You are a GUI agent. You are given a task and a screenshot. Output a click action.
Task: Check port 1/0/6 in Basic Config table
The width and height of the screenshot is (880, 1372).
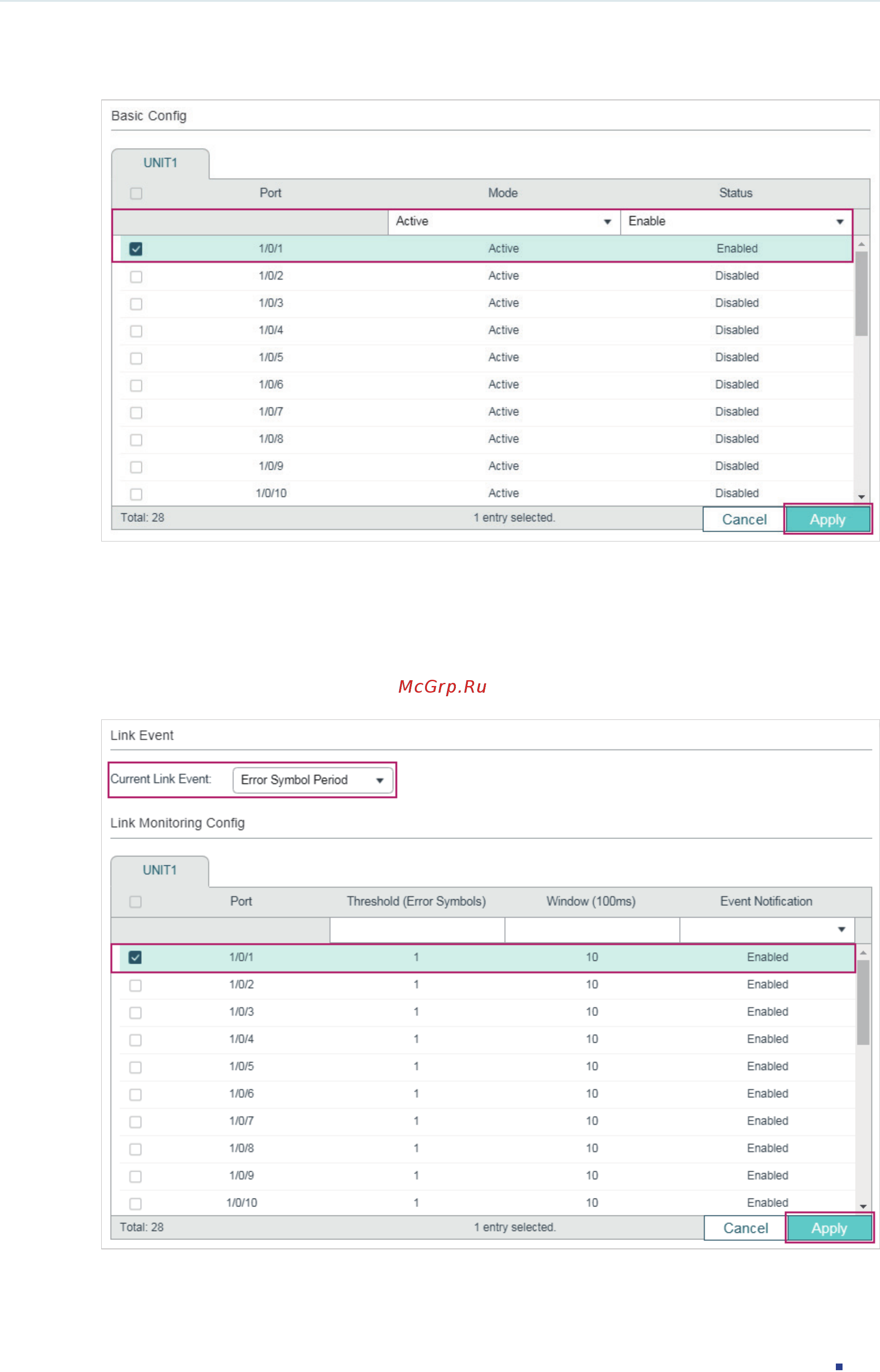136,385
